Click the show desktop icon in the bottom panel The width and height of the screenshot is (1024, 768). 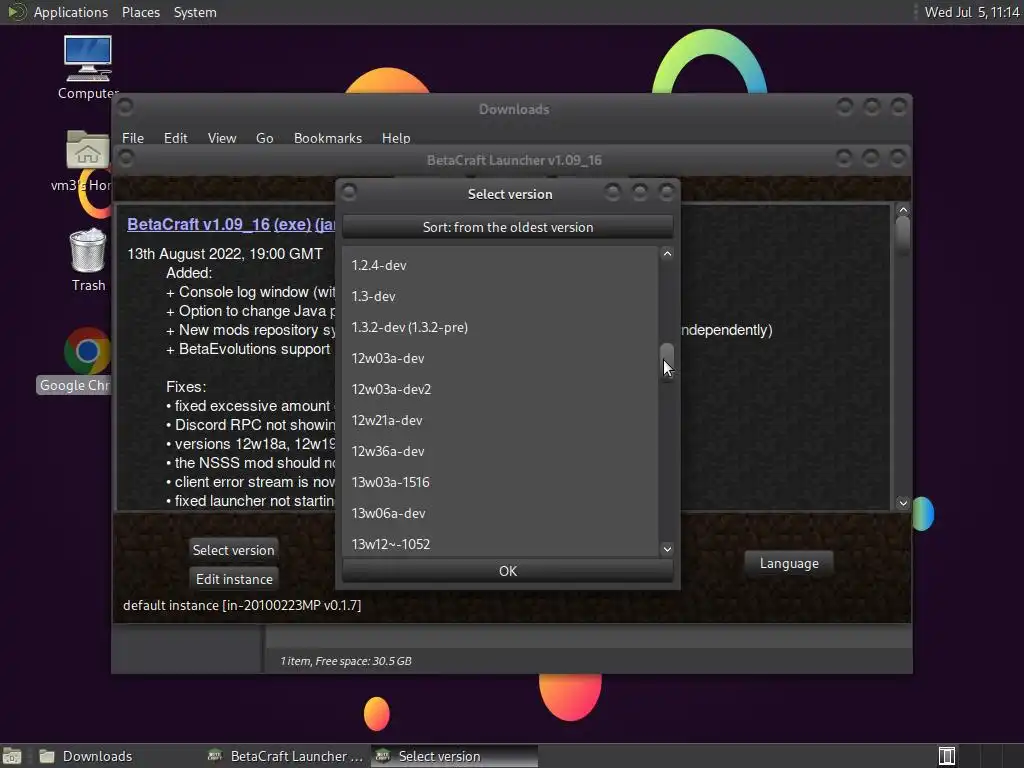(12, 756)
